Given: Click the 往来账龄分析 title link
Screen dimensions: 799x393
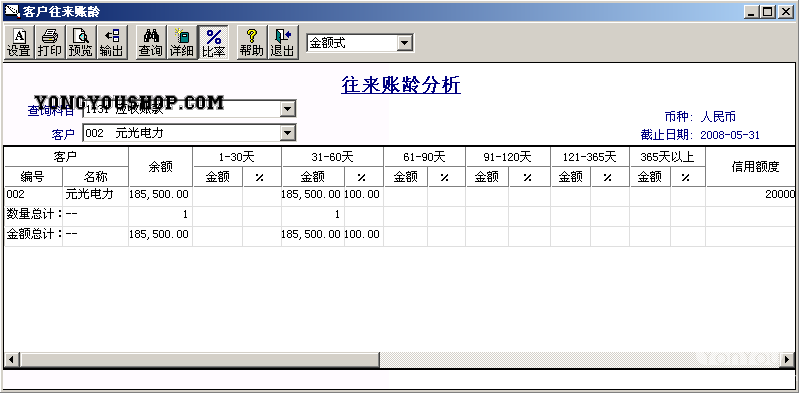Looking at the screenshot, I should click(401, 85).
